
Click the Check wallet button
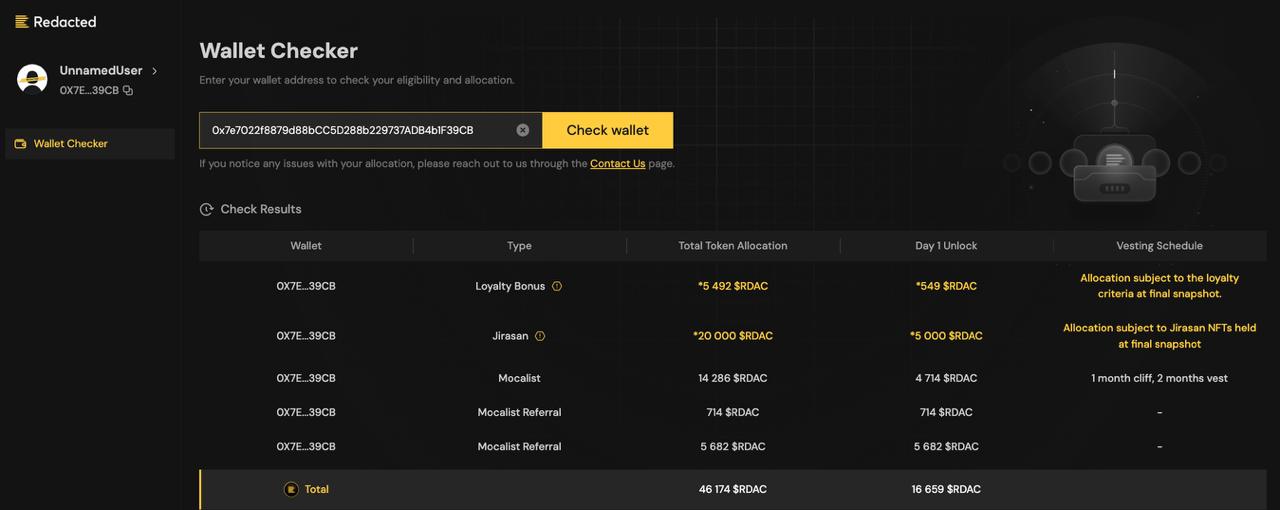click(x=608, y=130)
